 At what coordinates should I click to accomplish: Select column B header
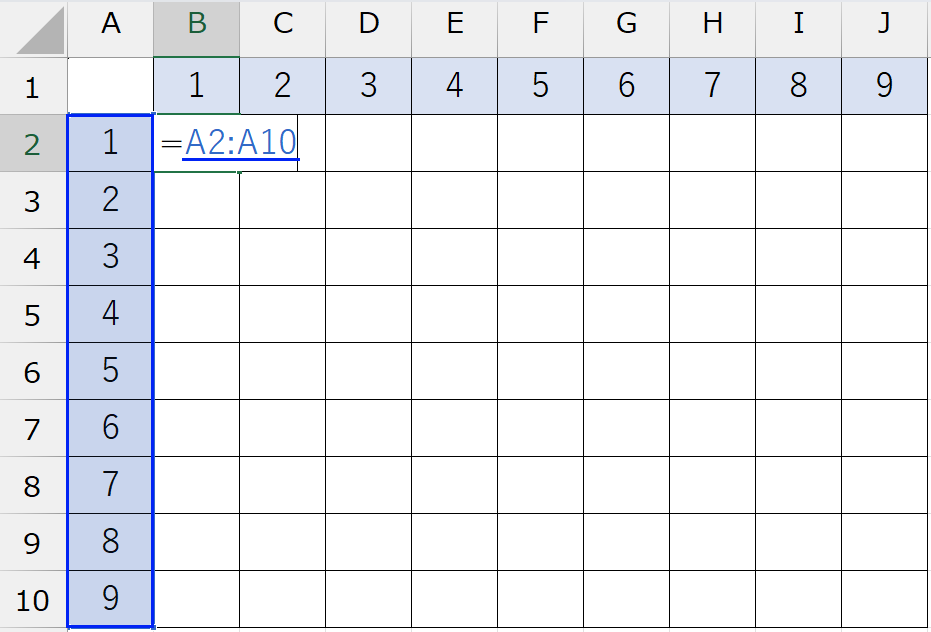tap(197, 26)
